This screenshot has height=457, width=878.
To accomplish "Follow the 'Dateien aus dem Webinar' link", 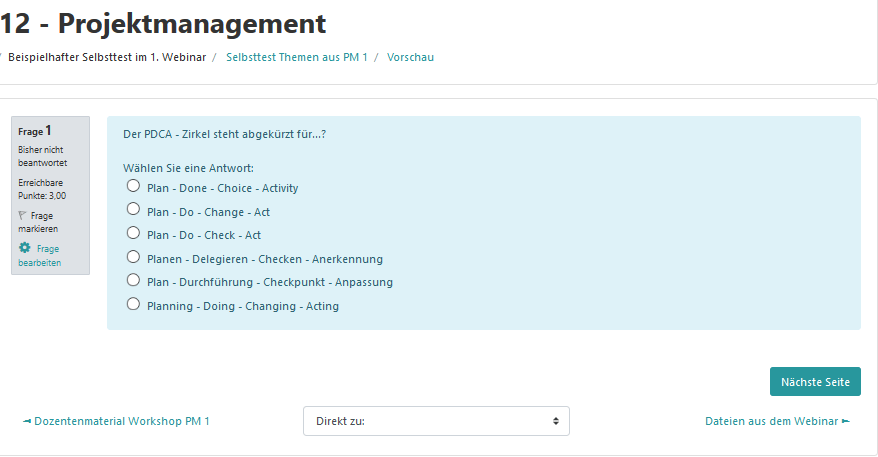I will click(771, 421).
